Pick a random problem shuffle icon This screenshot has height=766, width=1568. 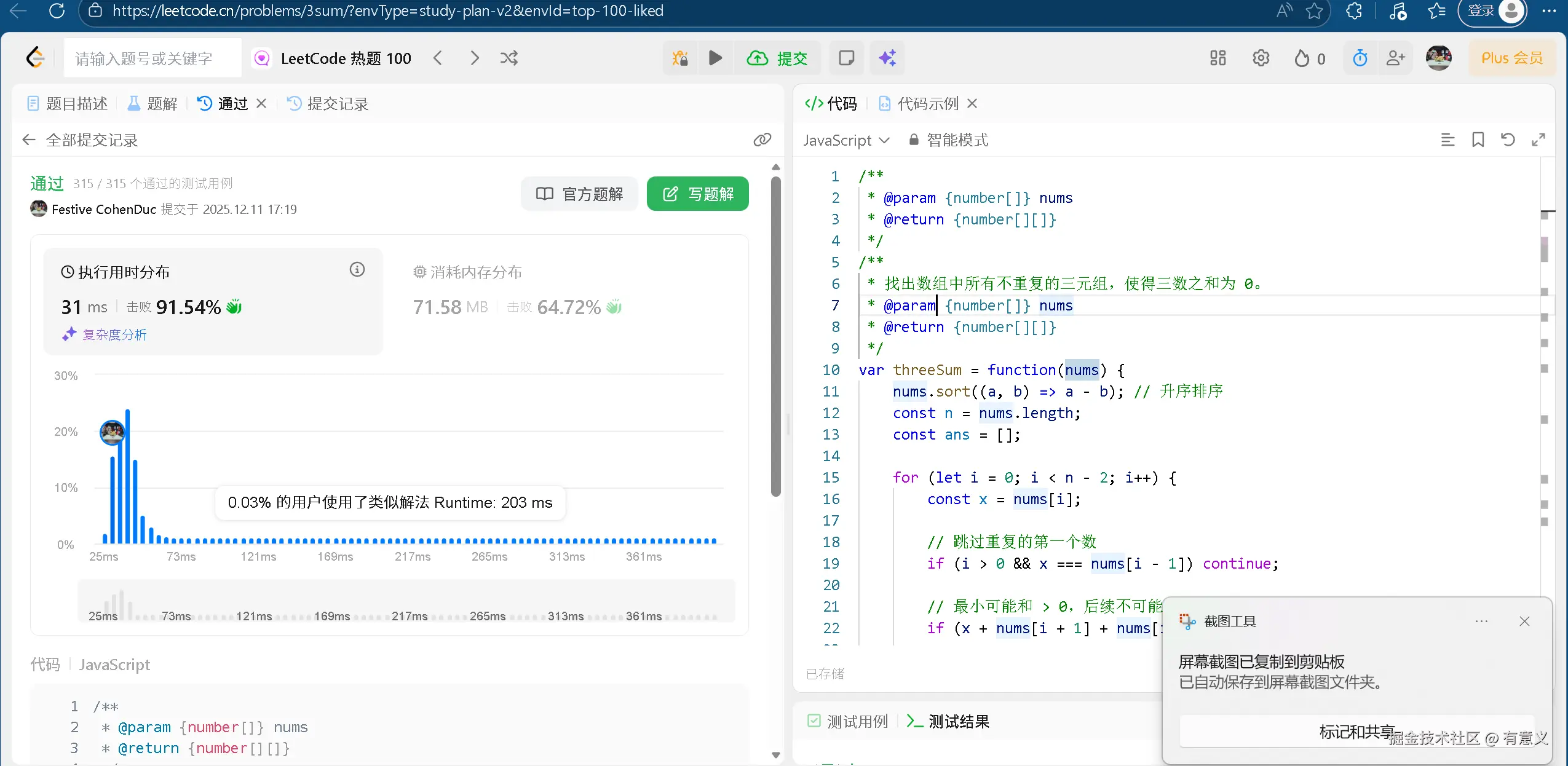coord(509,58)
